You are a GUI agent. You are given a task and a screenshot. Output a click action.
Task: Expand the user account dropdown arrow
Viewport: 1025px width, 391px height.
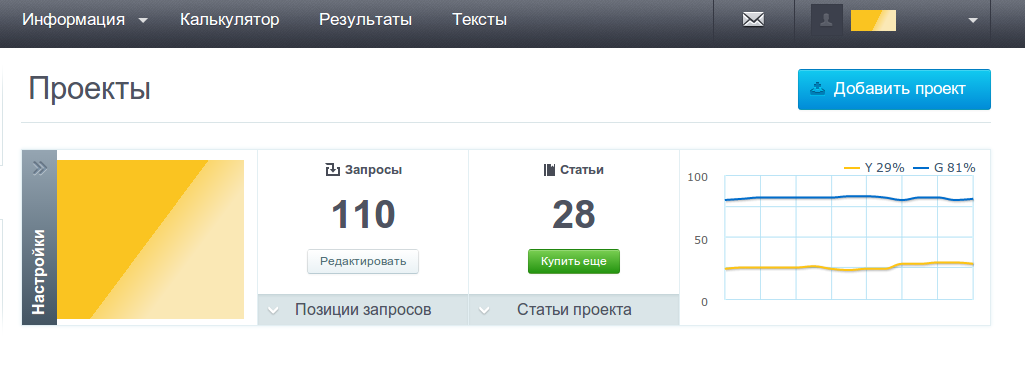(x=973, y=20)
